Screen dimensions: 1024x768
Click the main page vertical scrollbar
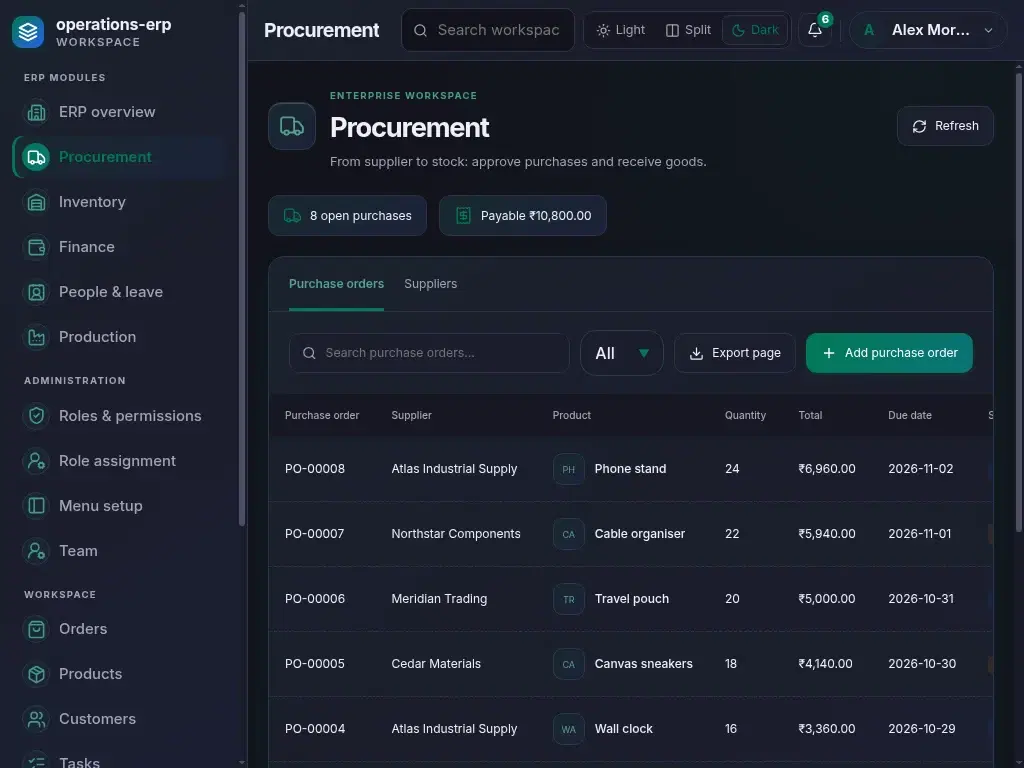coord(1019,300)
